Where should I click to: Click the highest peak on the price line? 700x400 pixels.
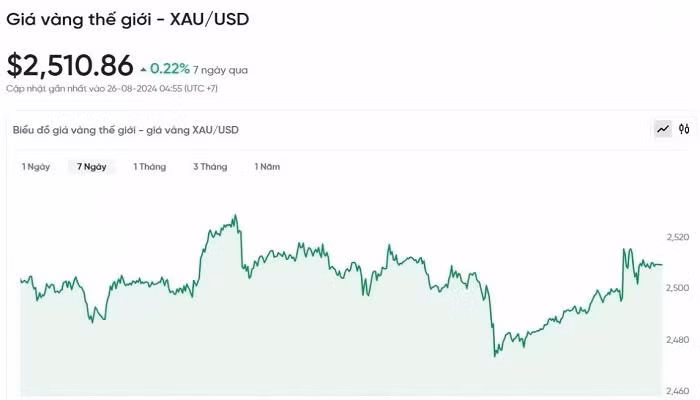click(x=235, y=215)
